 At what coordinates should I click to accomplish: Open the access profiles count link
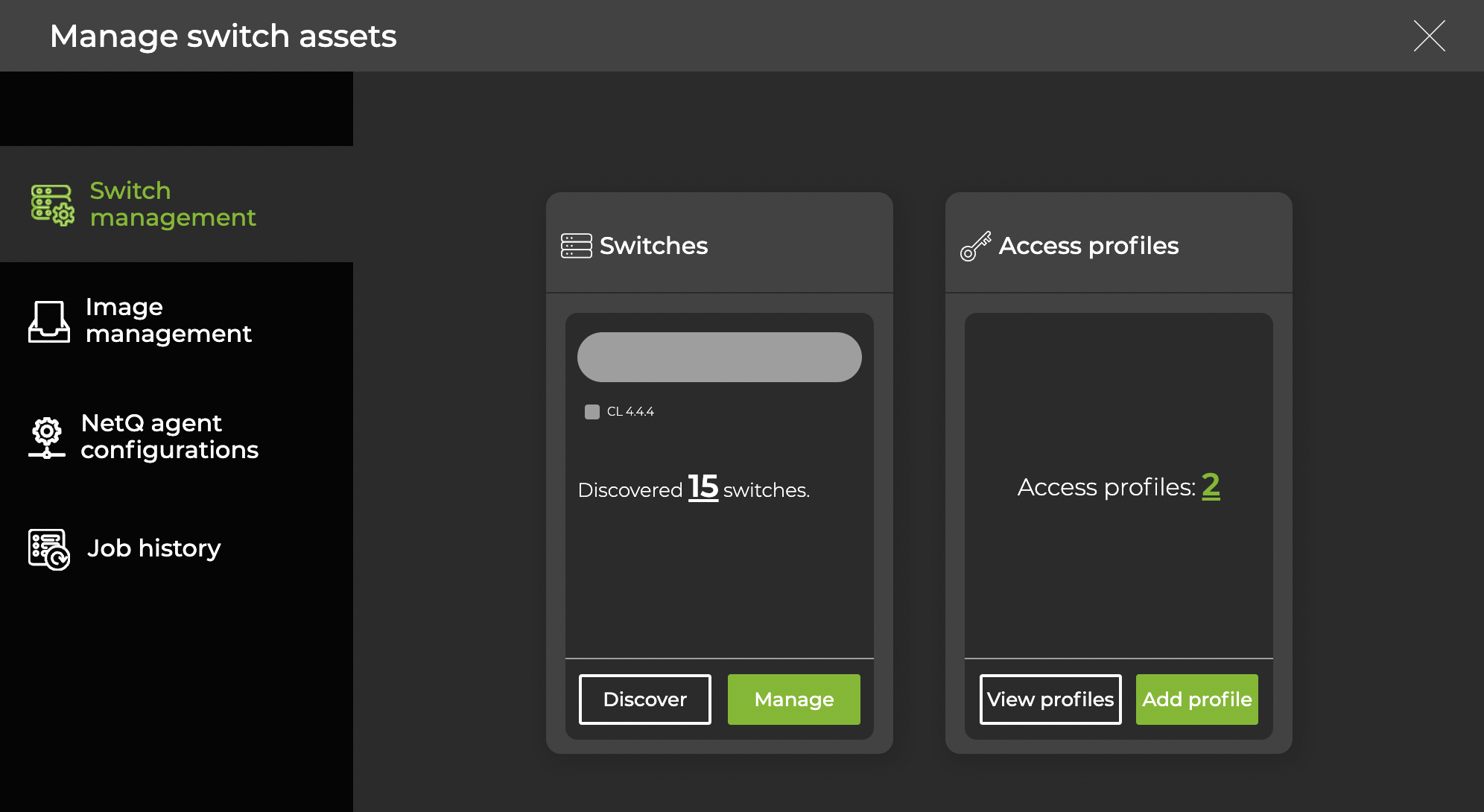pos(1211,486)
